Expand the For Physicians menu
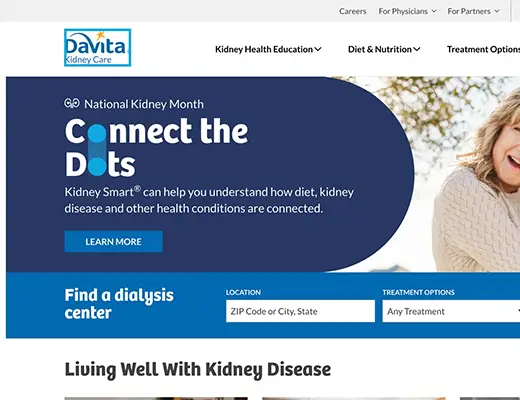Viewport: 520px width, 400px height. point(407,11)
